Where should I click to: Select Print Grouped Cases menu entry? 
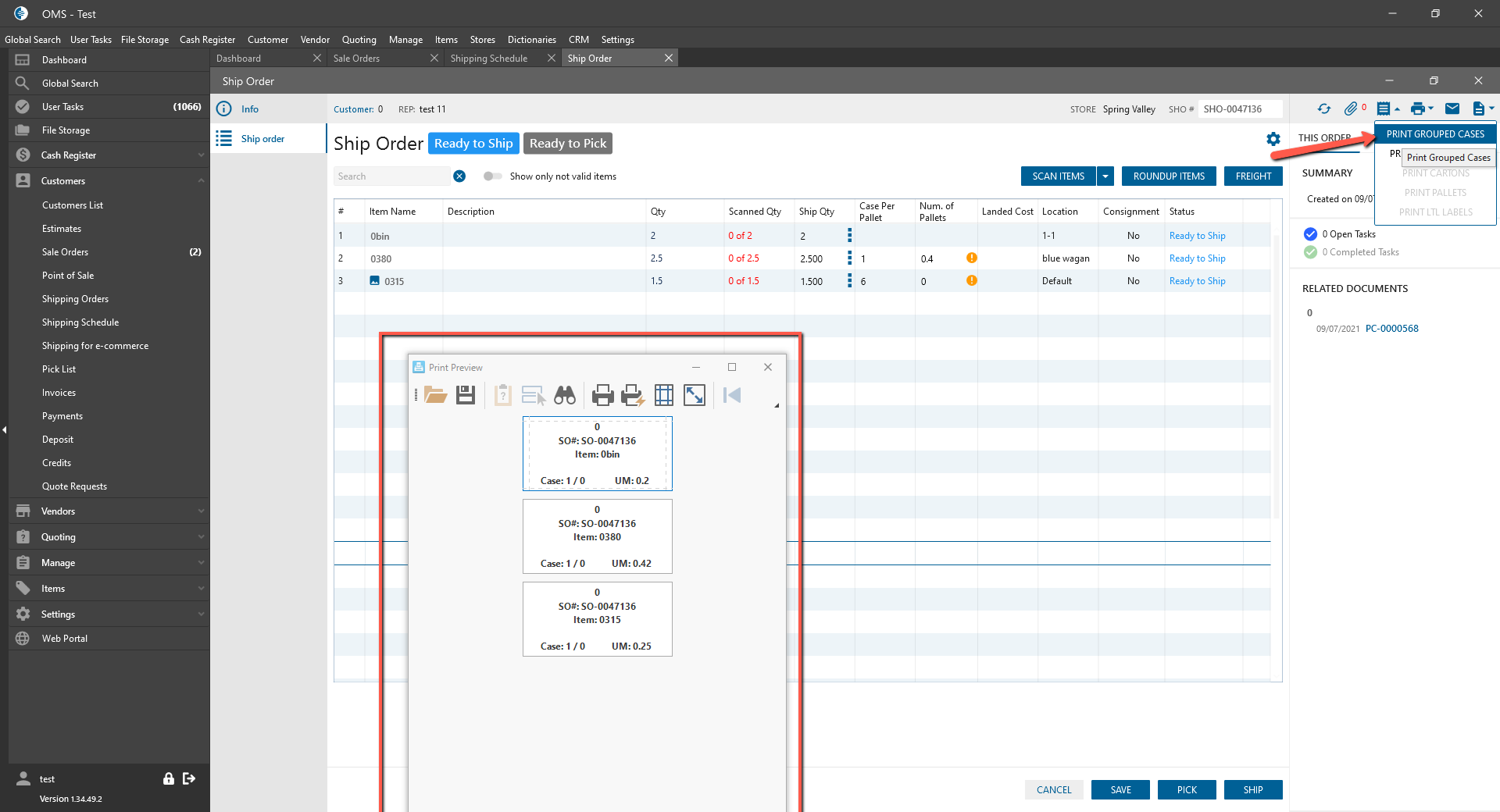click(x=1435, y=134)
